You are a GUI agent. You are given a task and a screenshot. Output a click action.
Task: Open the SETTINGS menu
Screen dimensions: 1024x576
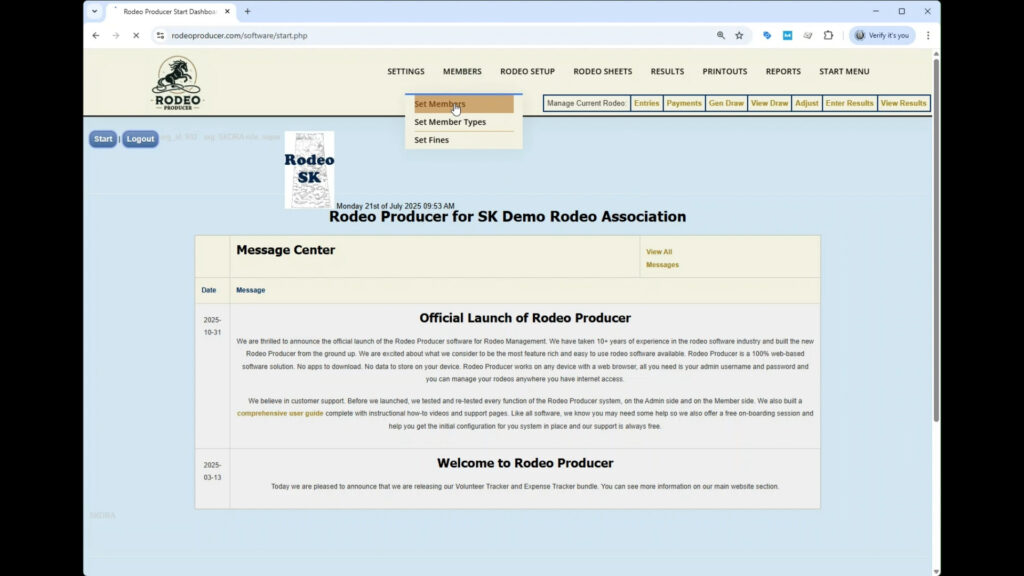coord(405,71)
